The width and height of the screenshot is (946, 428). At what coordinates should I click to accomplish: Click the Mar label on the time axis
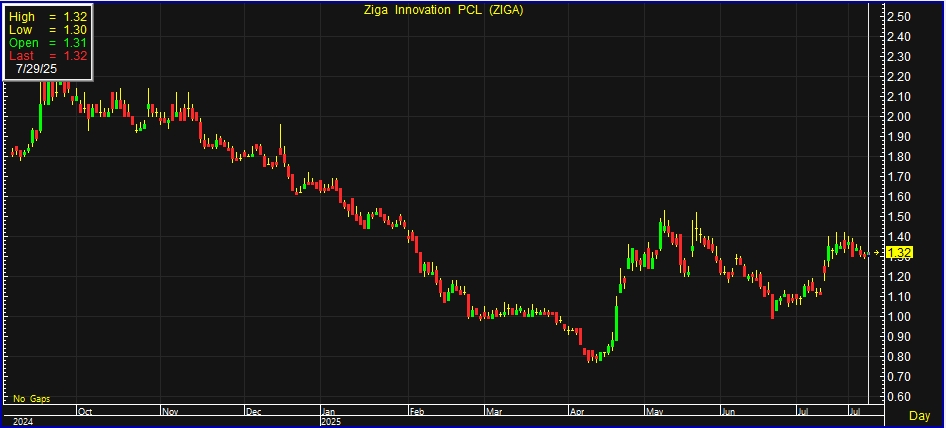tap(495, 412)
